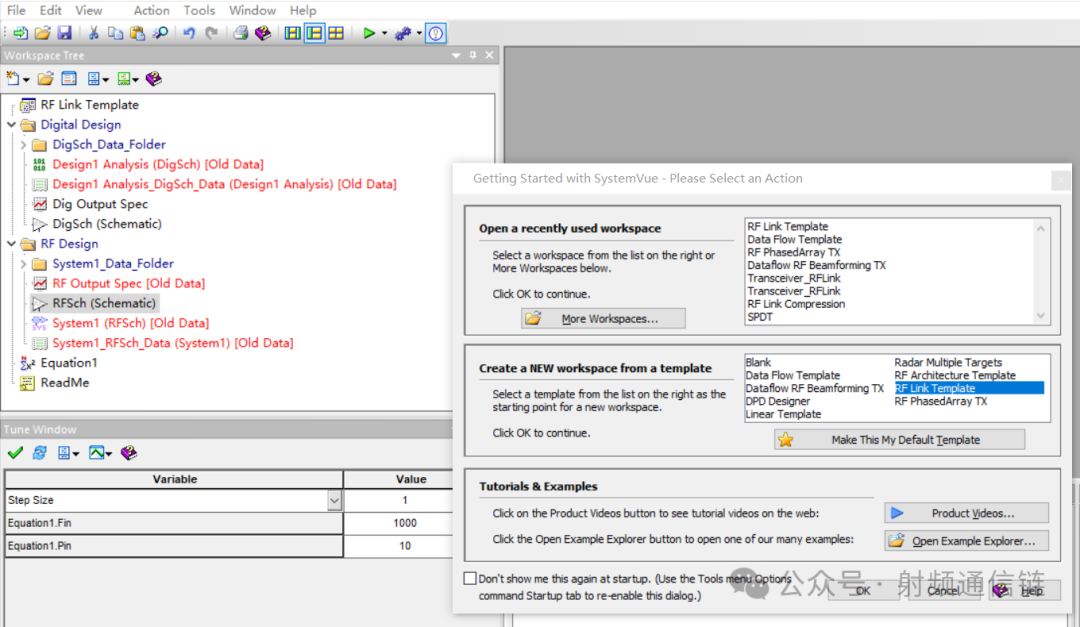Viewport: 1080px width, 627px height.
Task: Click the green checkmark in Tune Window
Action: point(15,453)
